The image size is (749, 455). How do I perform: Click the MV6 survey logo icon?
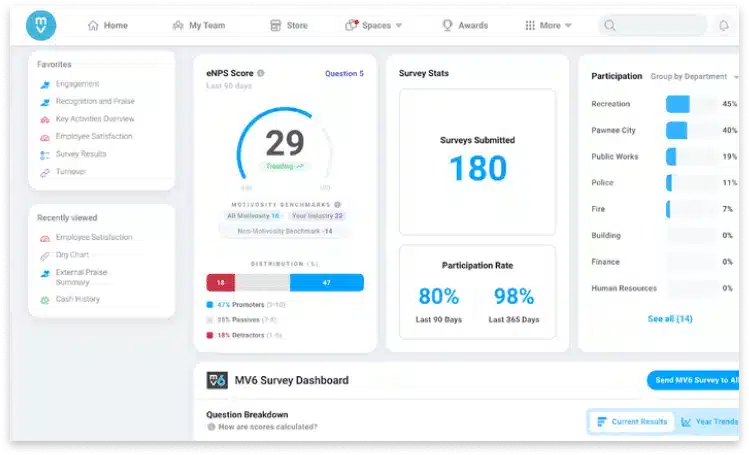click(x=217, y=380)
